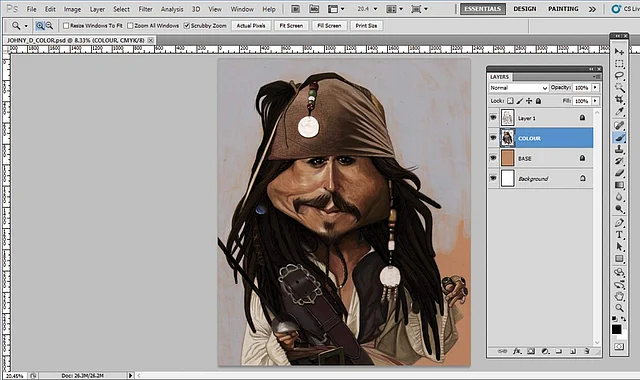
Task: Launch Adobe Bridge
Action: pyautogui.click(x=296, y=9)
